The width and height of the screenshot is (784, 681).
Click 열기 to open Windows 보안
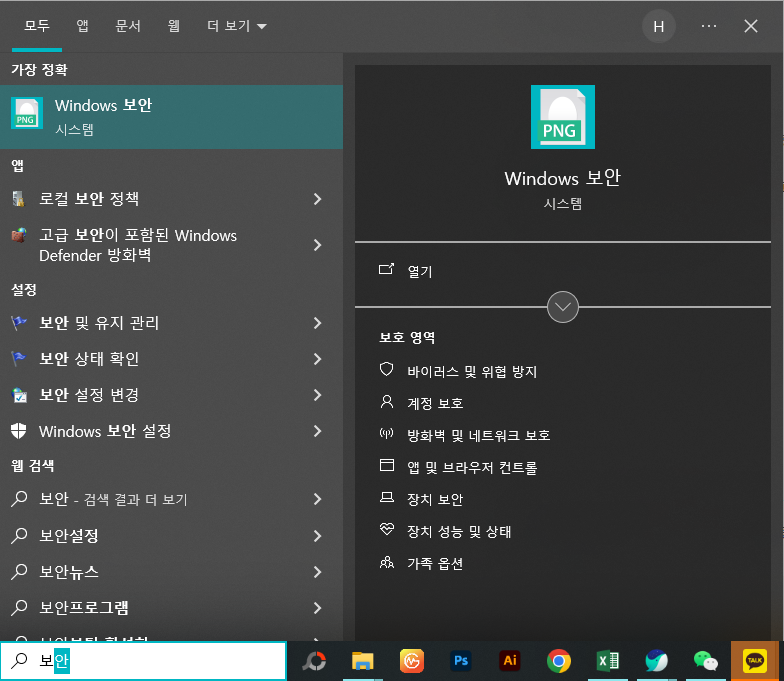coord(420,272)
